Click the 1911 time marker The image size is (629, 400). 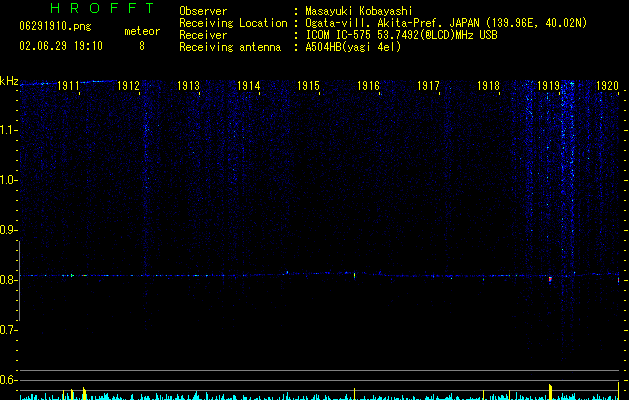(68, 86)
